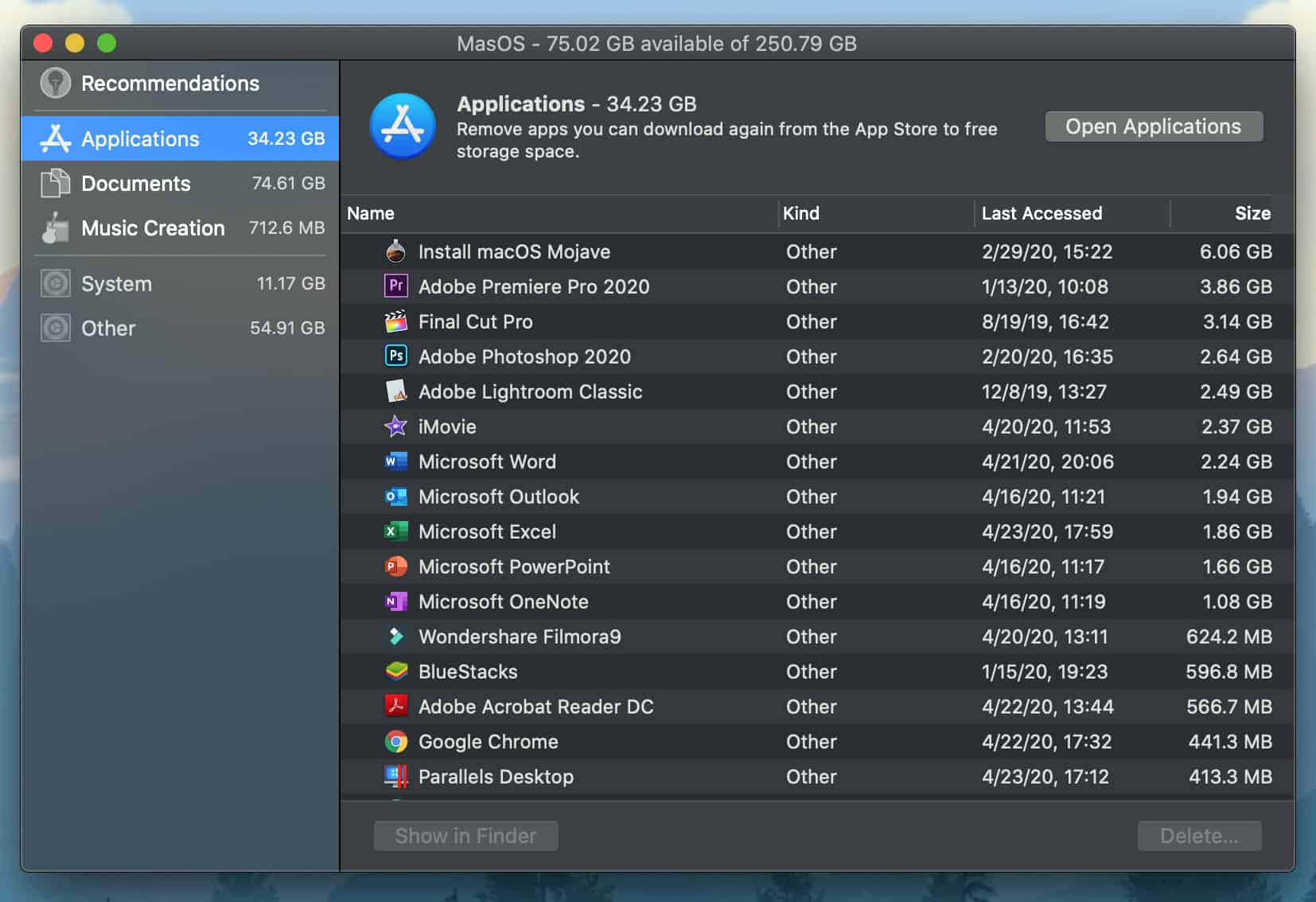Click the Adobe Lightroom Classic icon
This screenshot has width=1316, height=902.
click(x=395, y=391)
